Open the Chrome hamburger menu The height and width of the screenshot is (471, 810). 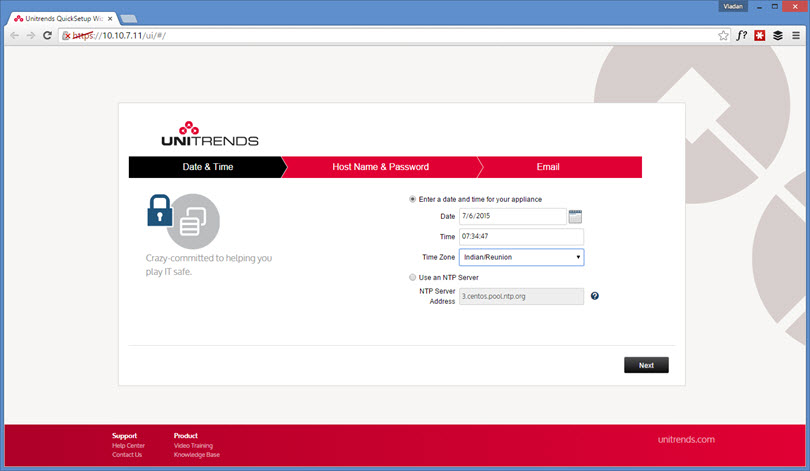(x=796, y=36)
